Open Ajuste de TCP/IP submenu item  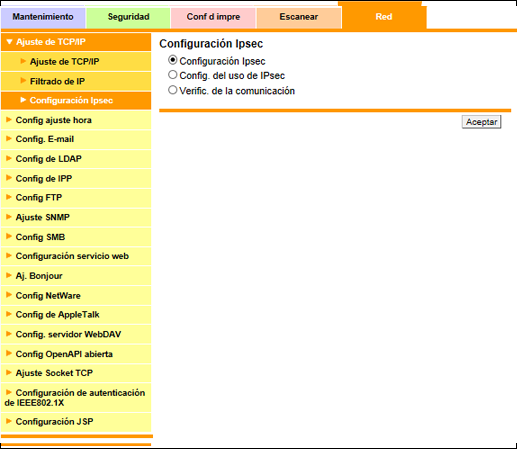(76, 62)
